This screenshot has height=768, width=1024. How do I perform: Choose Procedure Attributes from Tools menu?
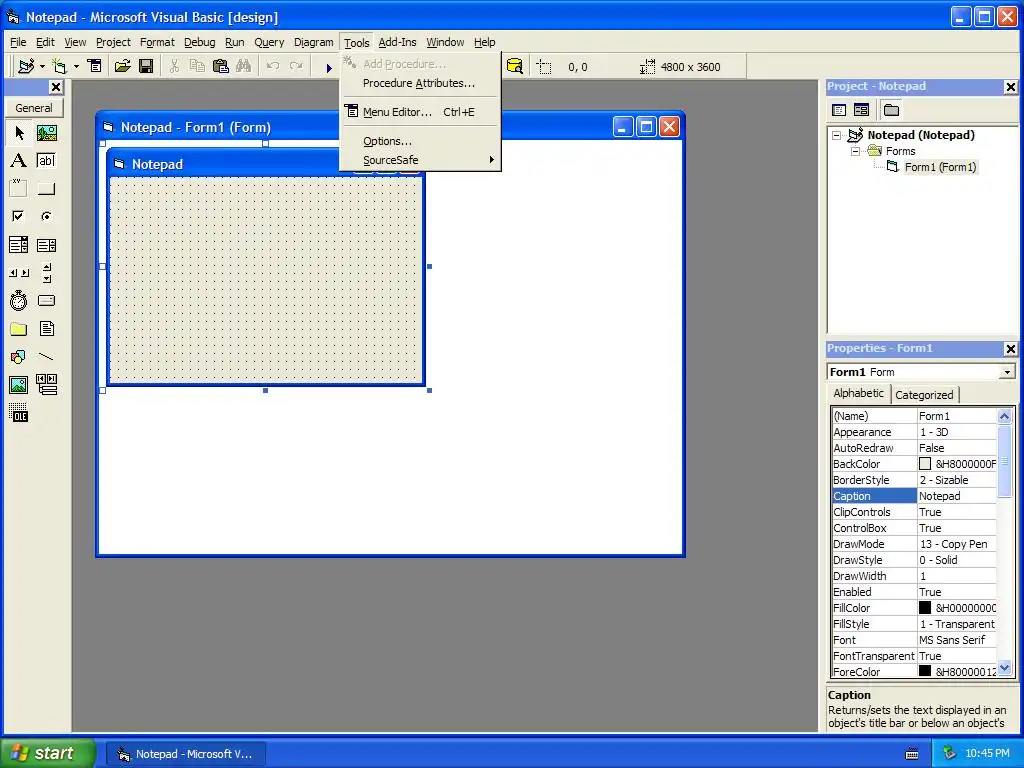coord(421,83)
